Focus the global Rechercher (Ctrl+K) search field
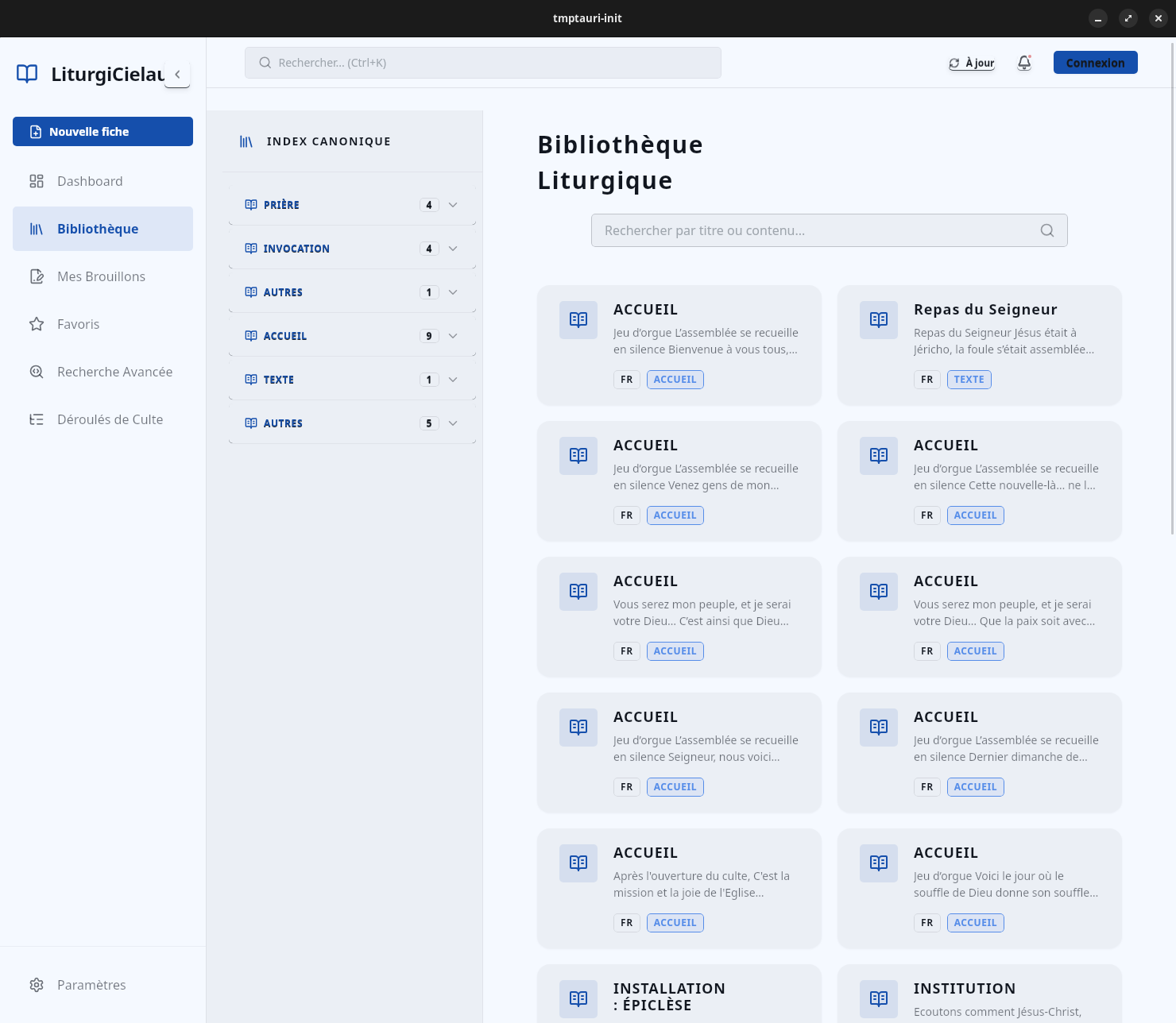Viewport: 1176px width, 1023px height. click(482, 63)
